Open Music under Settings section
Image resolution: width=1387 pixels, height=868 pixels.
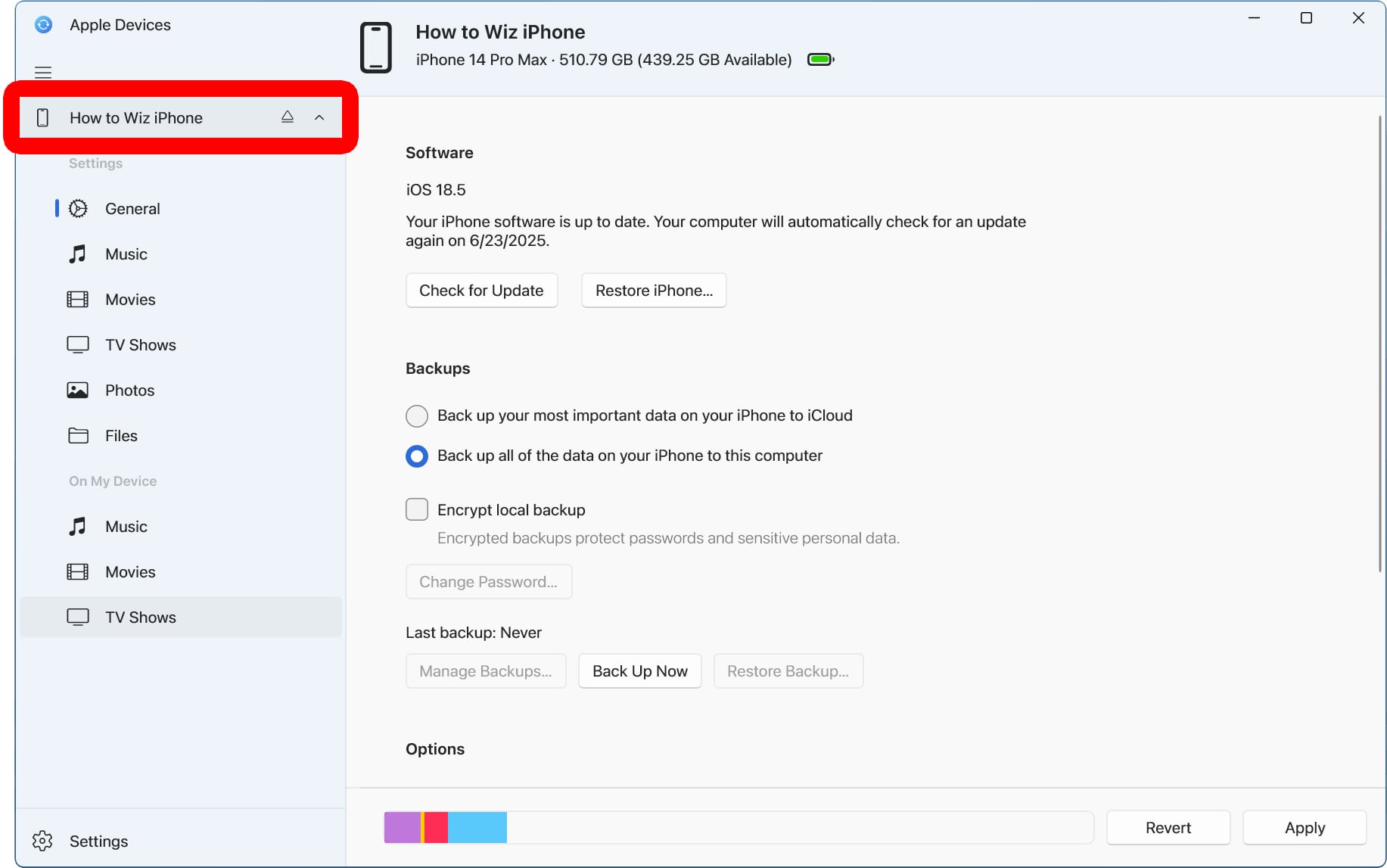(x=126, y=254)
